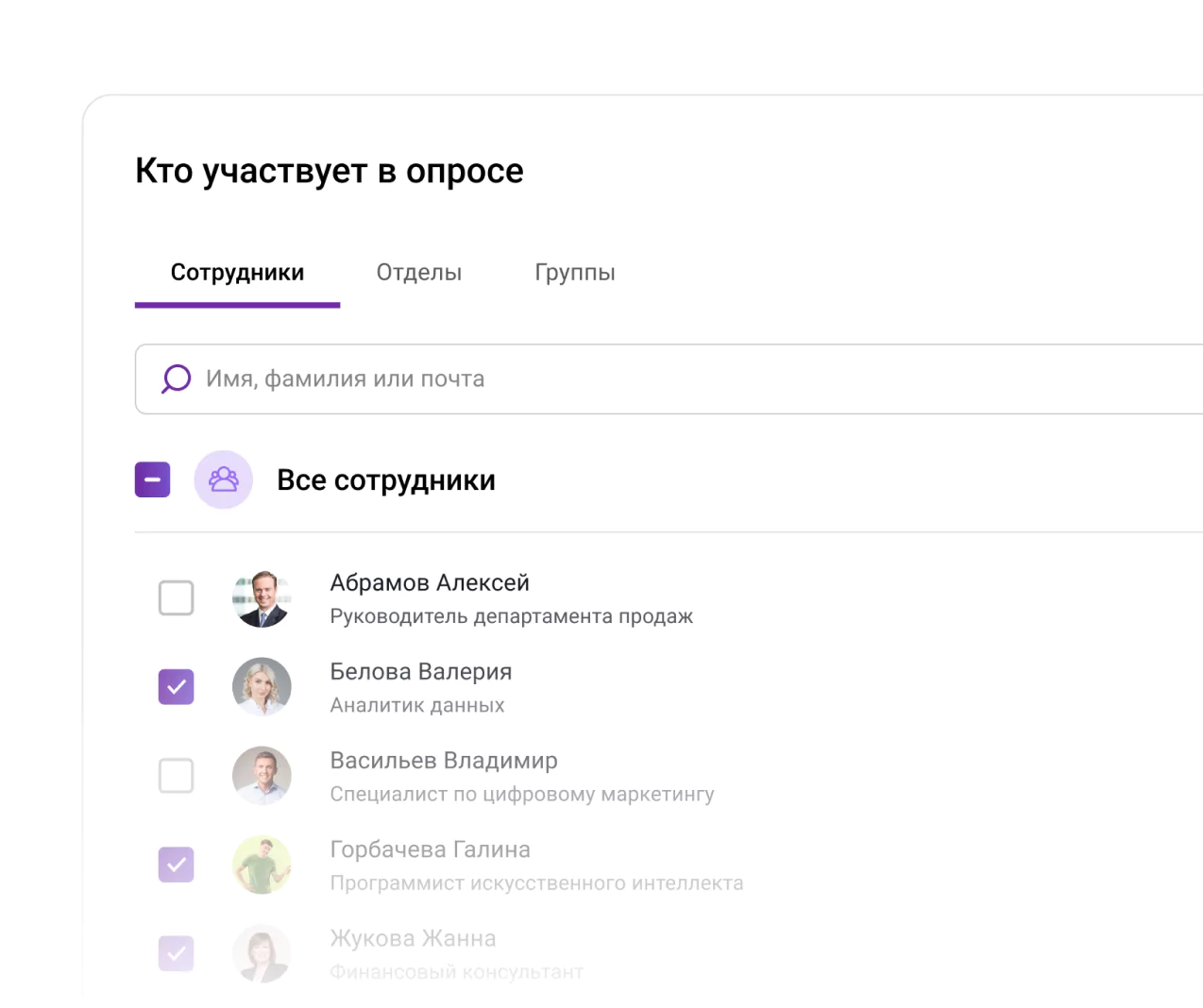Switch to the Отделы tab
This screenshot has width=1203, height=1008.
(x=418, y=272)
